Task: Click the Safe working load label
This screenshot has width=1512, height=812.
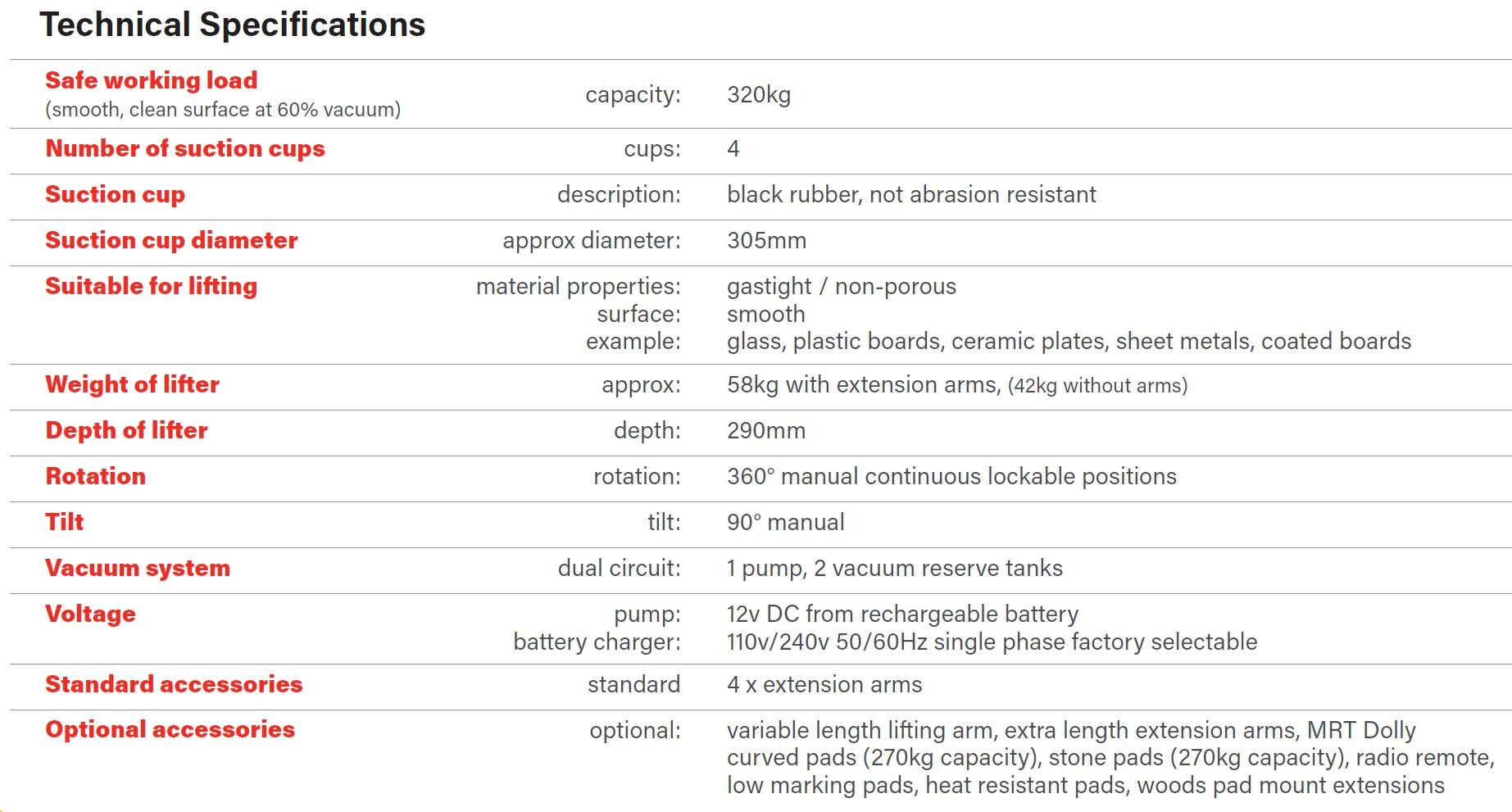Action: click(x=151, y=80)
